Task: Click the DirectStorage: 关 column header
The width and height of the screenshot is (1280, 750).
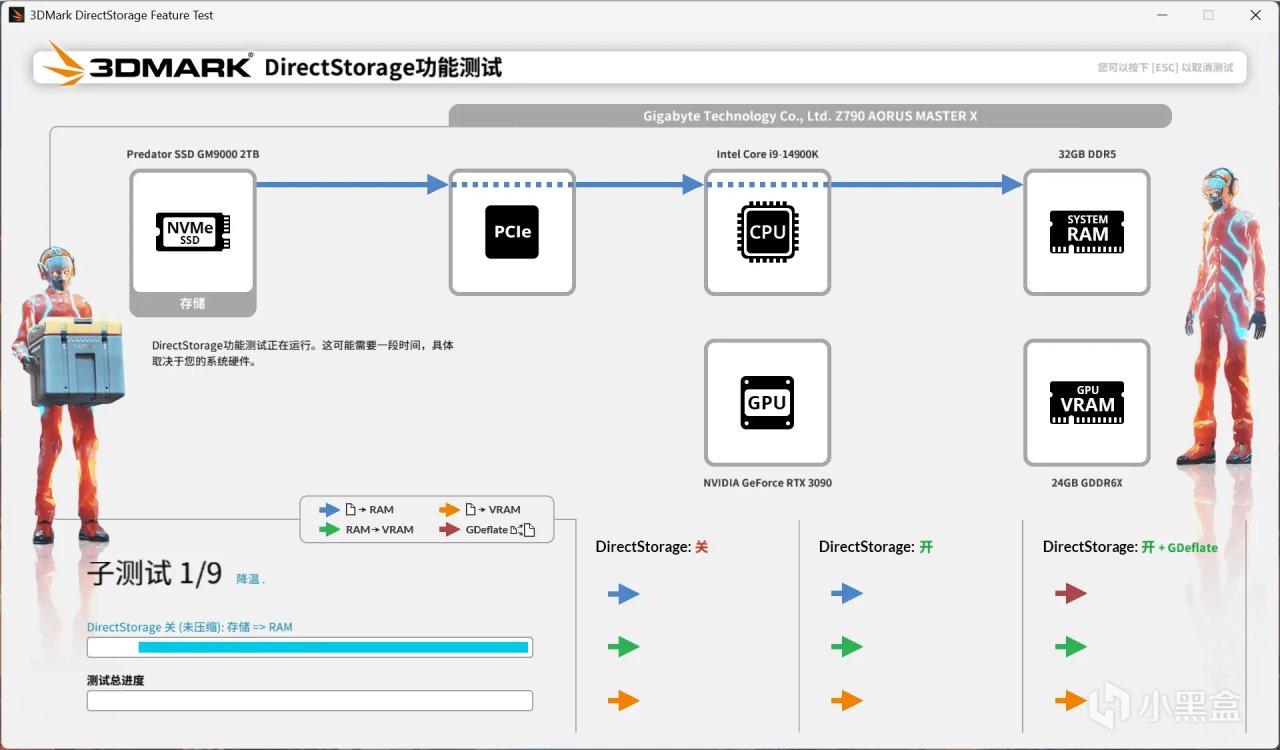Action: point(652,547)
